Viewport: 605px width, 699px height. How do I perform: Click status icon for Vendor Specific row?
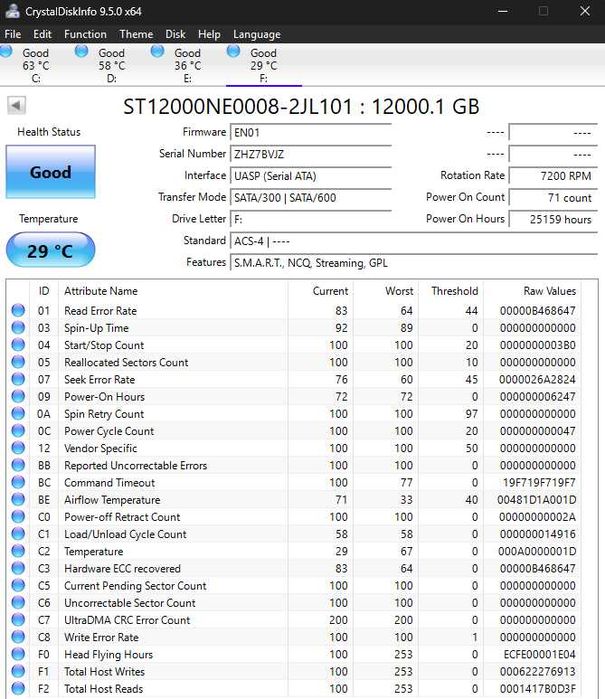click(x=18, y=448)
